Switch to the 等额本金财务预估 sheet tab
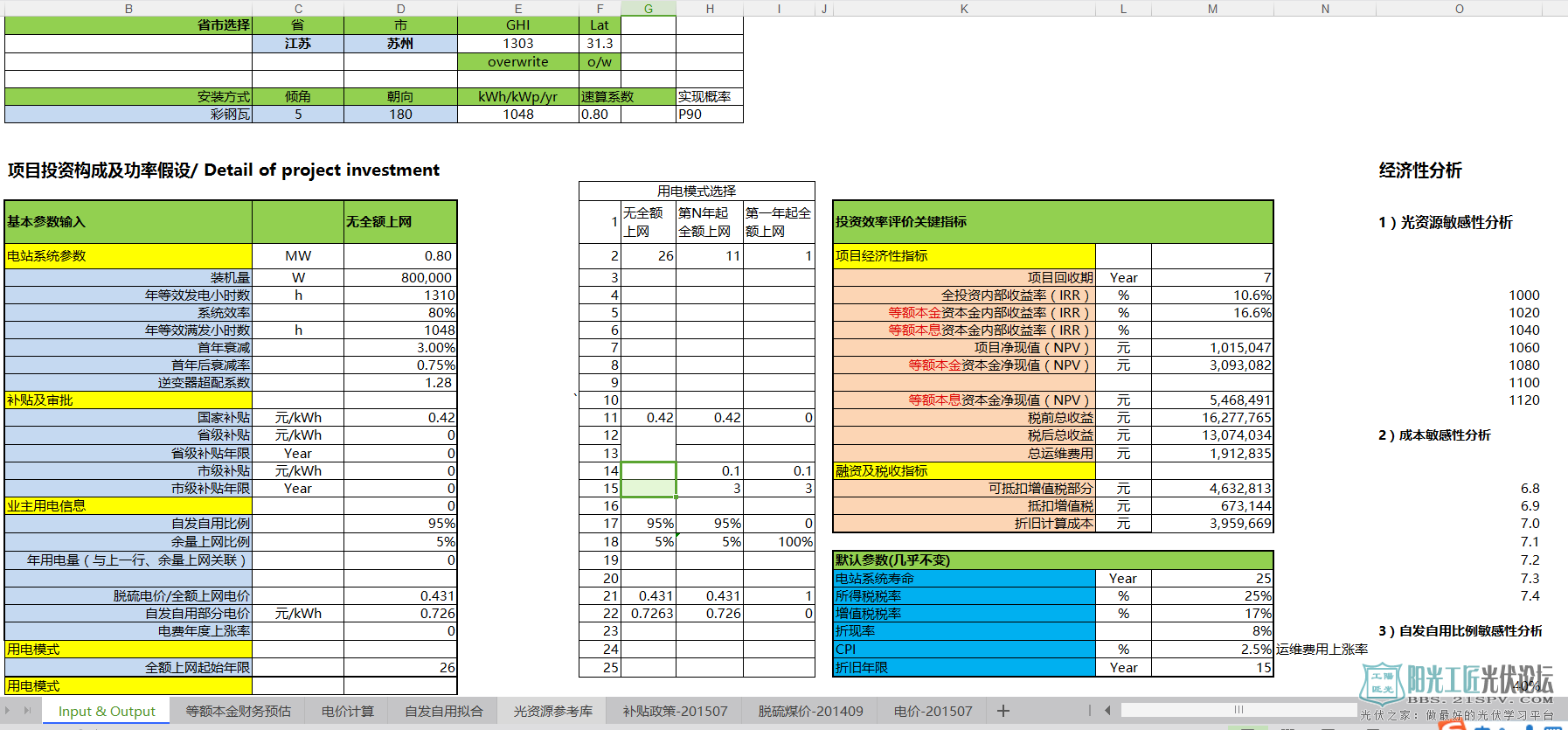The image size is (1568, 730). pos(238,711)
